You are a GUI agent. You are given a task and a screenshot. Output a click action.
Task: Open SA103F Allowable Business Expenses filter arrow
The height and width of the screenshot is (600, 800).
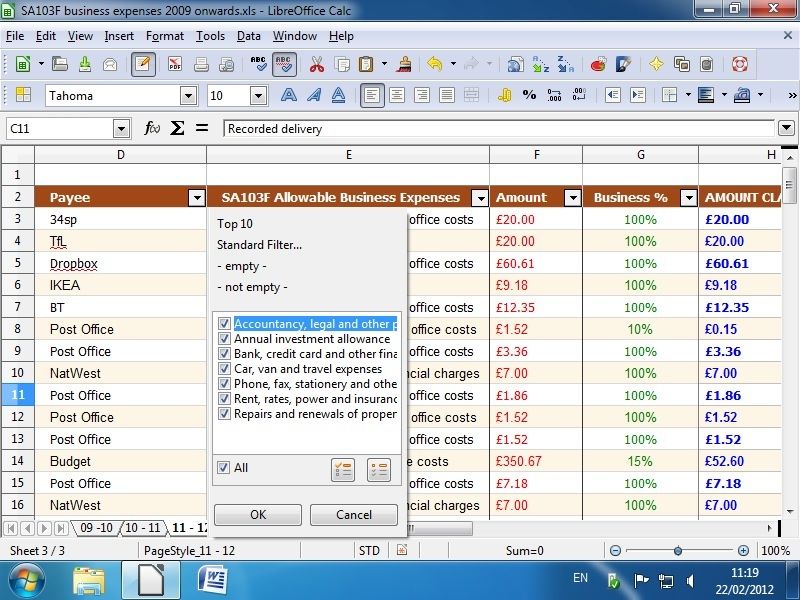480,197
